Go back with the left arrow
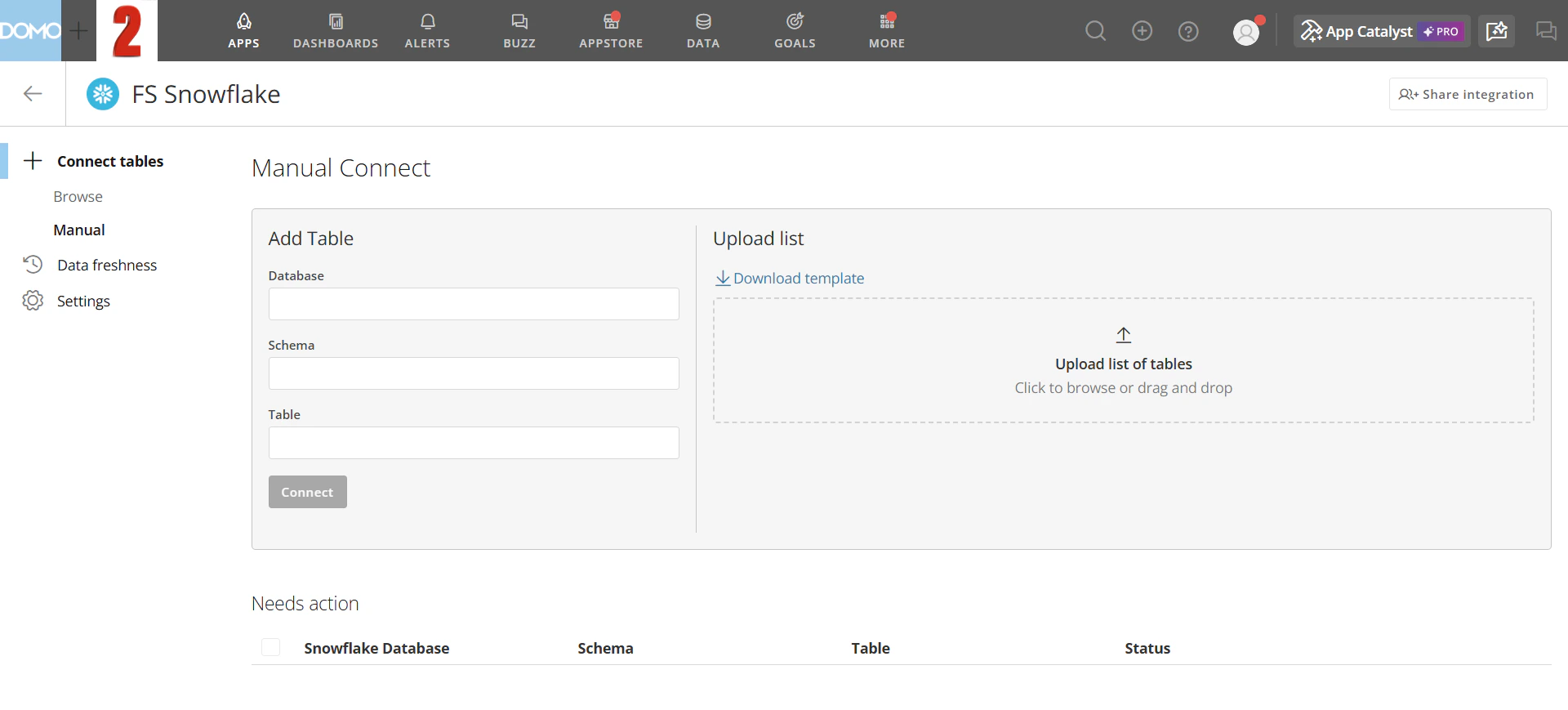 click(33, 94)
